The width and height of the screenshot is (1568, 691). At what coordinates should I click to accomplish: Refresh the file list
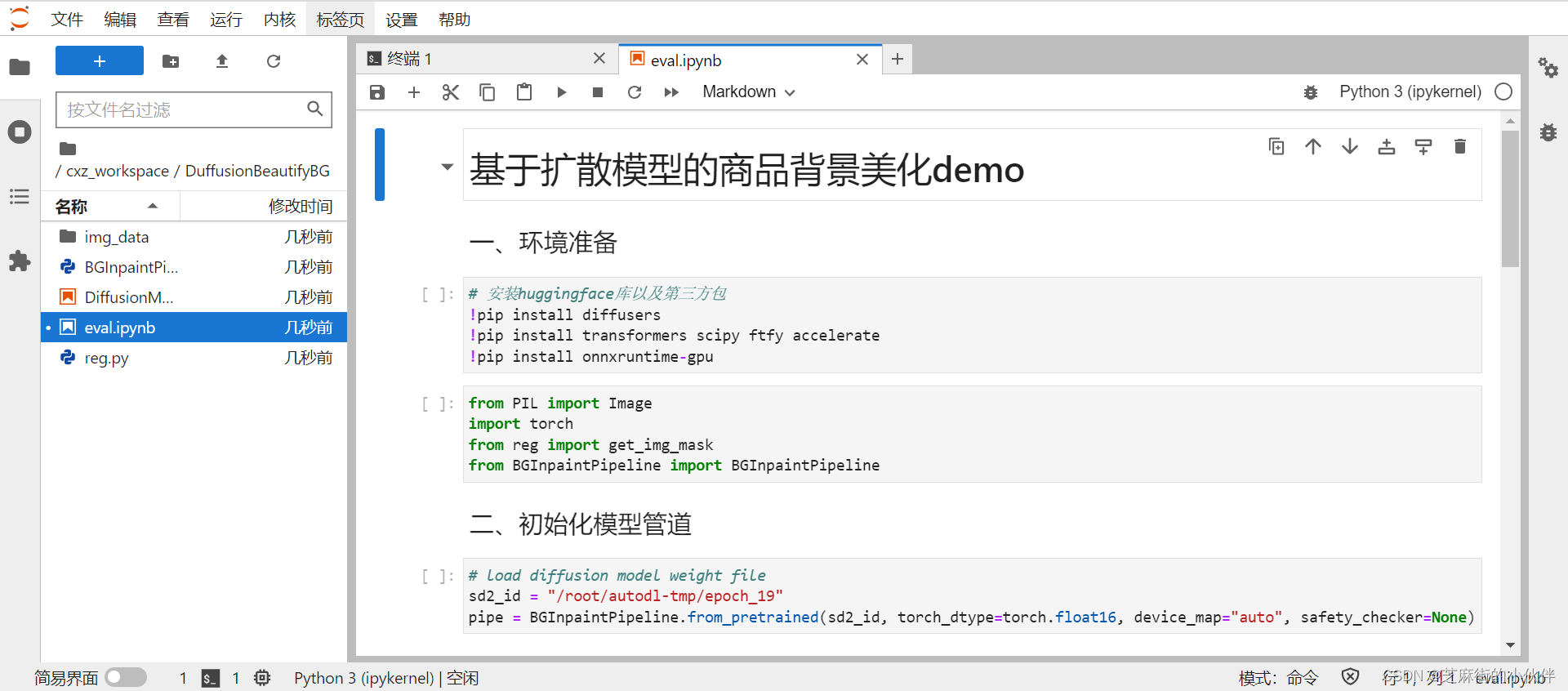pos(274,61)
